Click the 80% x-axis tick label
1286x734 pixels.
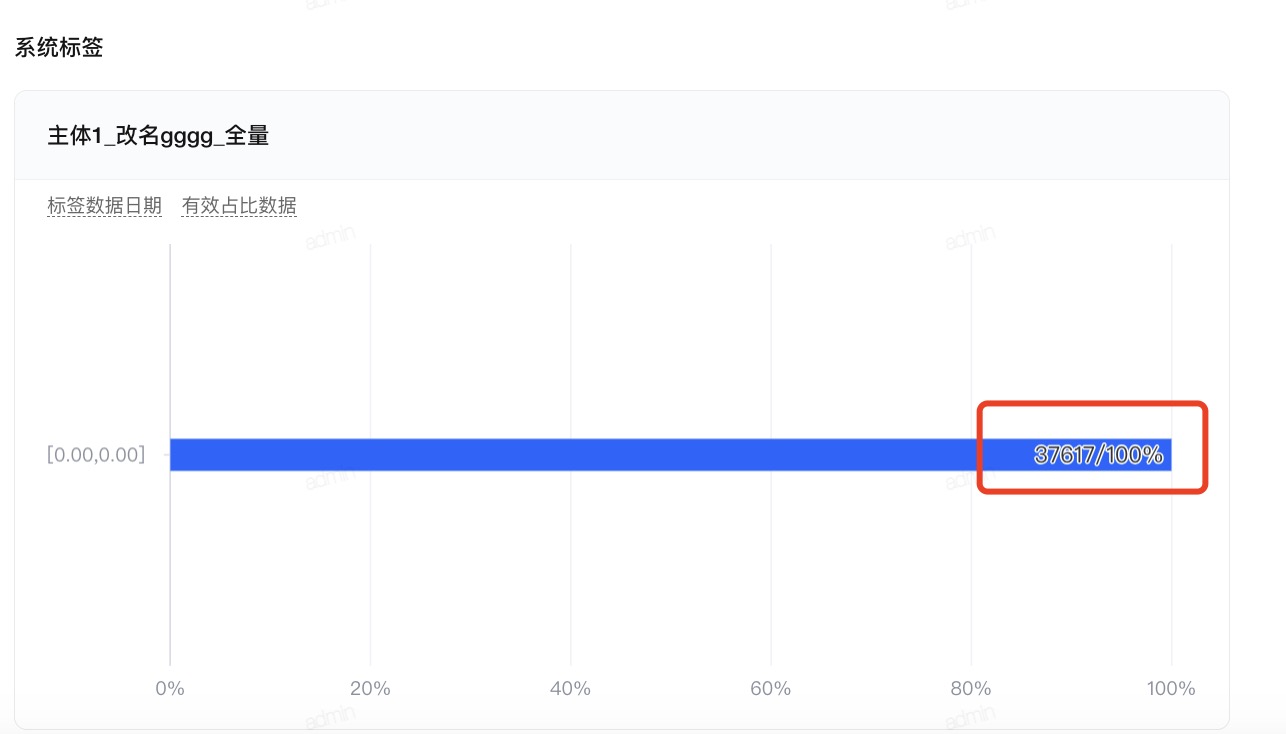click(x=970, y=688)
